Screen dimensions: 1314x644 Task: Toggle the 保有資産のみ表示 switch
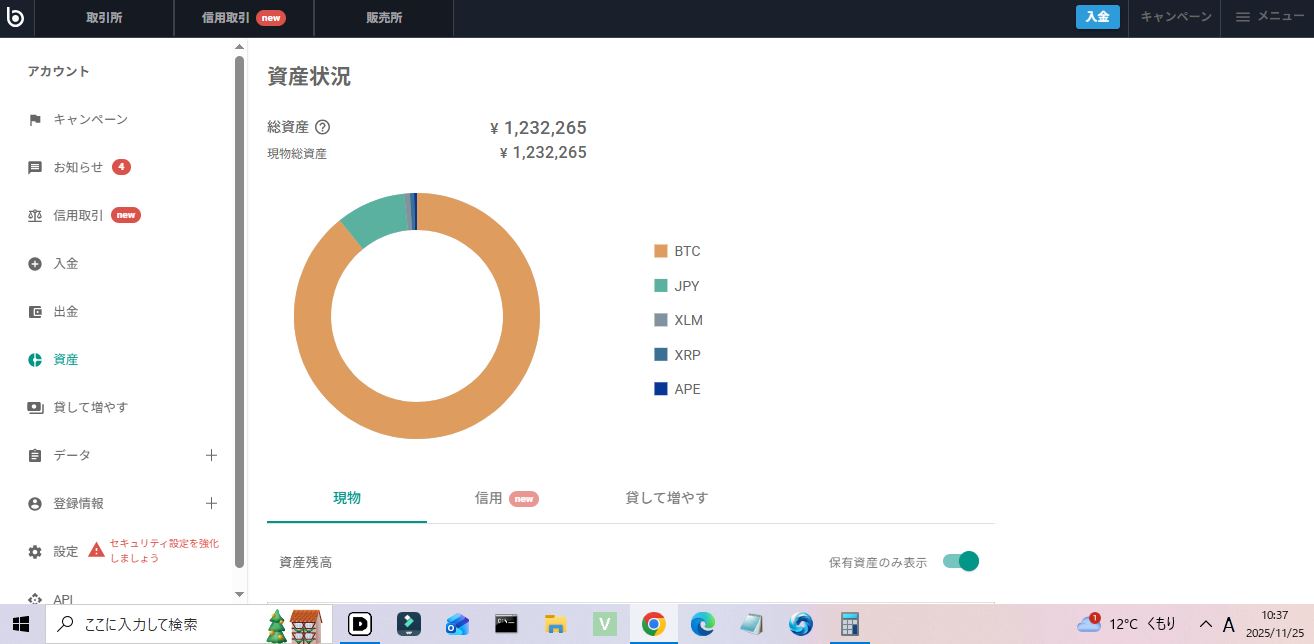[x=960, y=561]
